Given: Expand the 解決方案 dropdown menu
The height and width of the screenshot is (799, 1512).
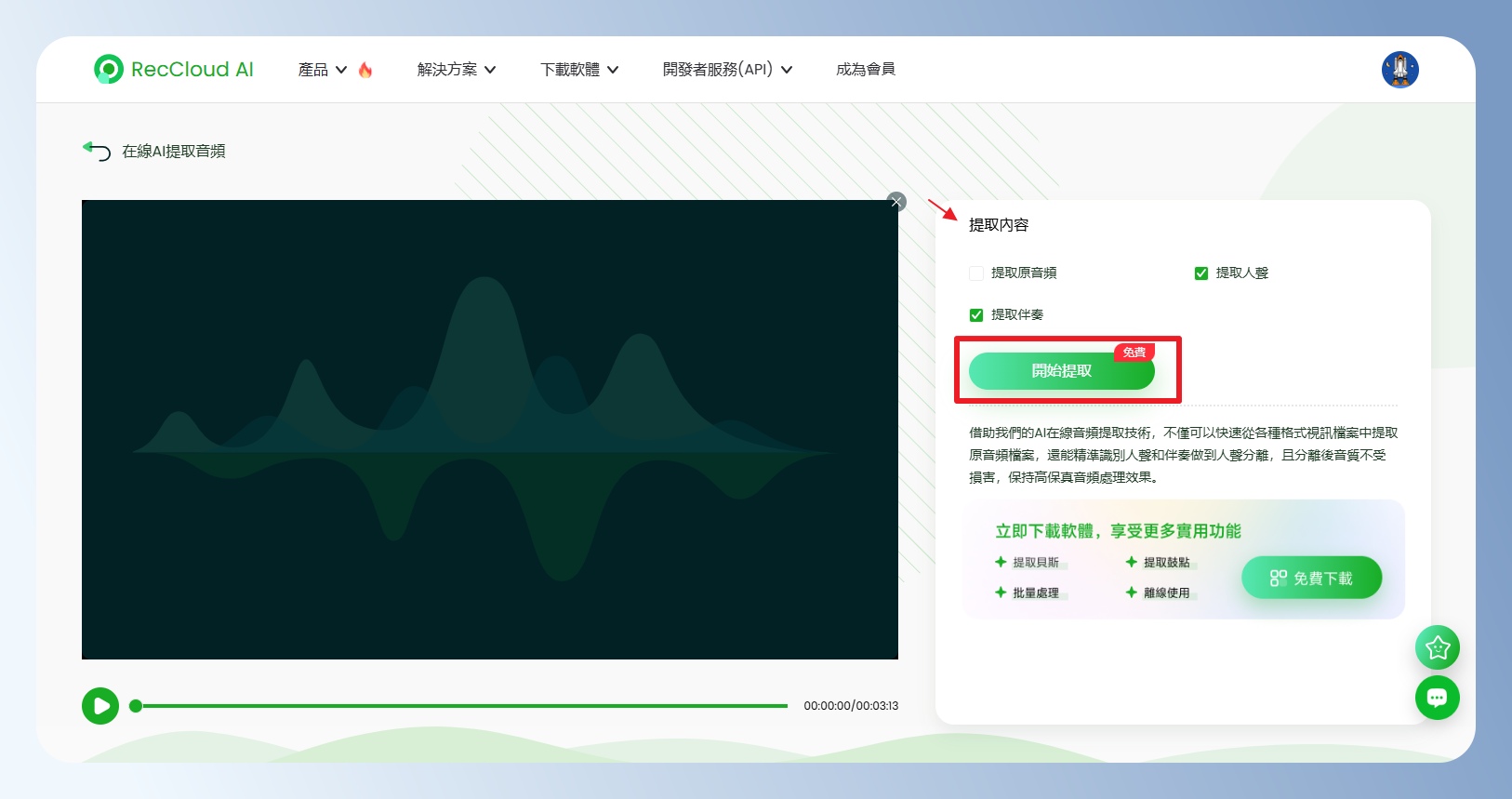Looking at the screenshot, I should pyautogui.click(x=456, y=70).
